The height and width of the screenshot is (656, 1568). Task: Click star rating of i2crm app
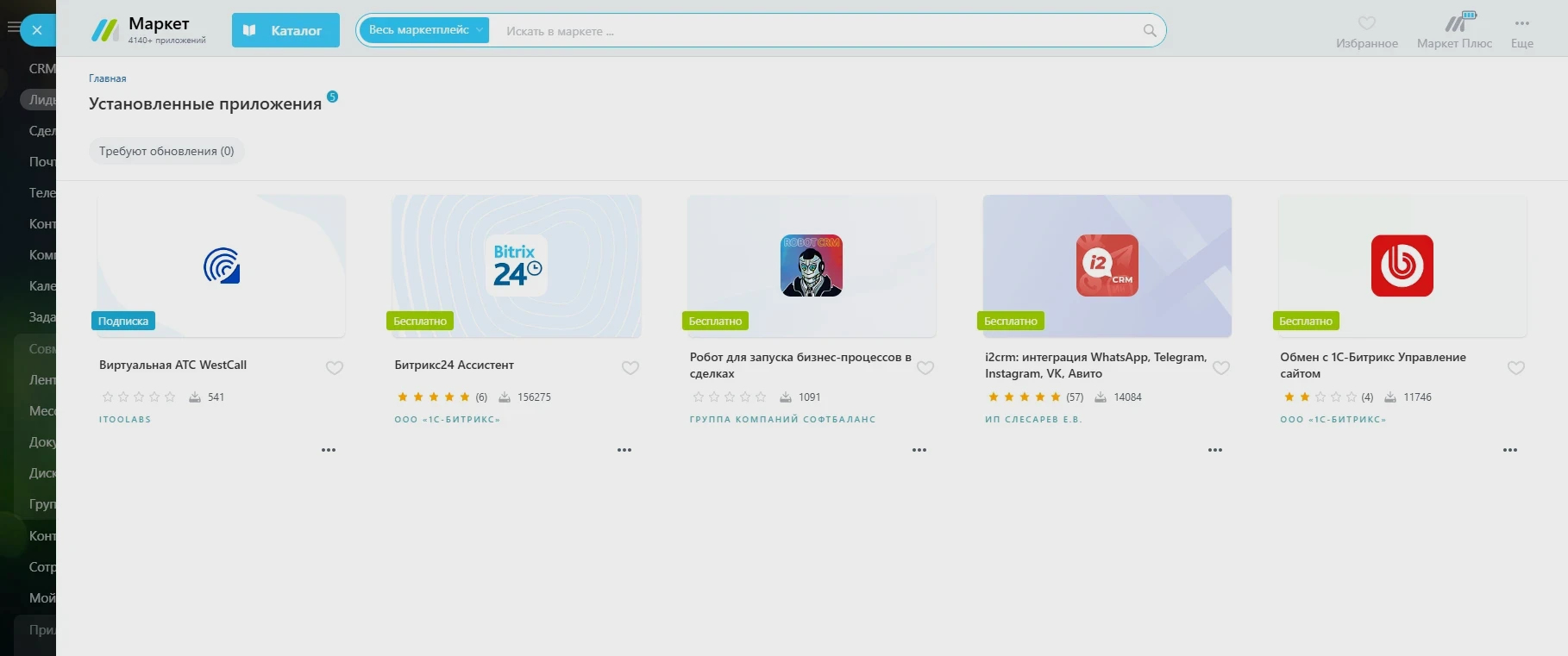point(1025,397)
